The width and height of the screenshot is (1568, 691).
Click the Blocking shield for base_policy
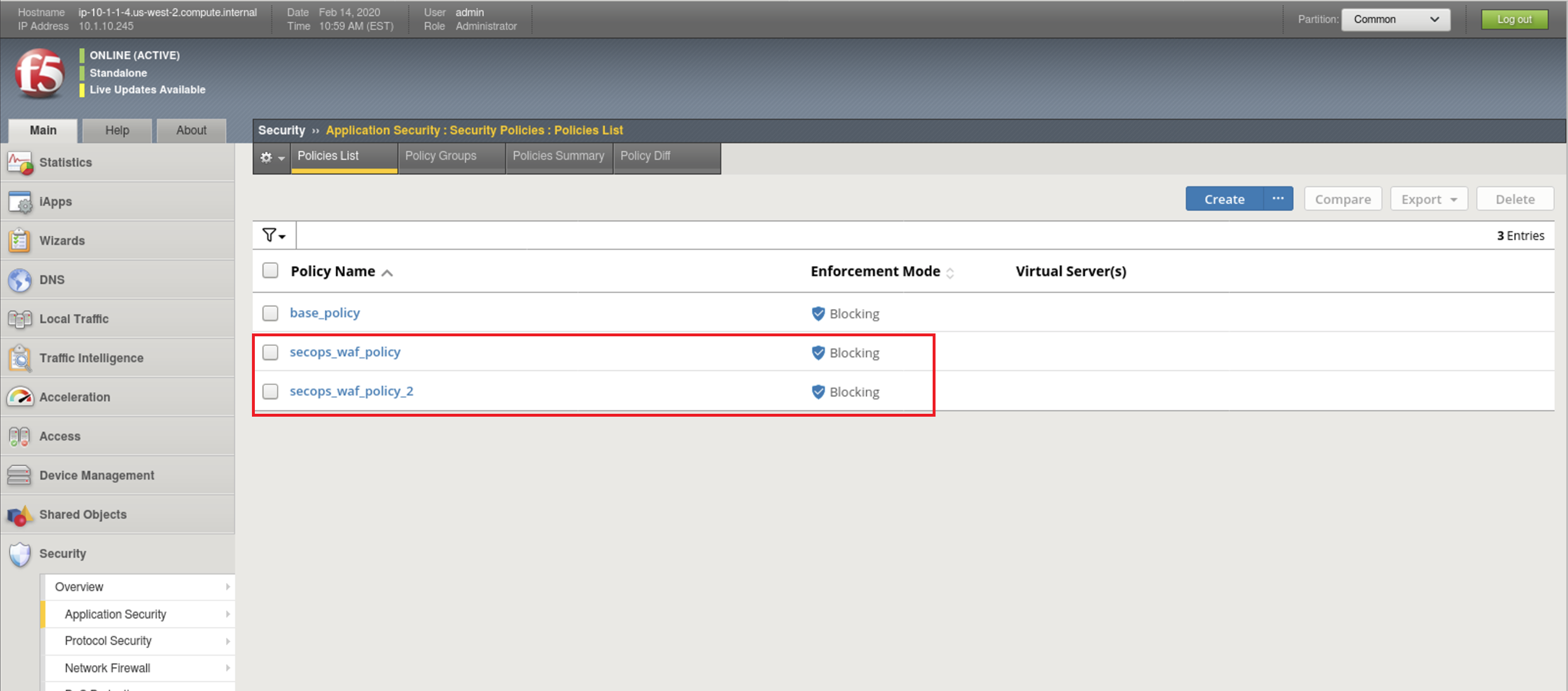[x=818, y=313]
